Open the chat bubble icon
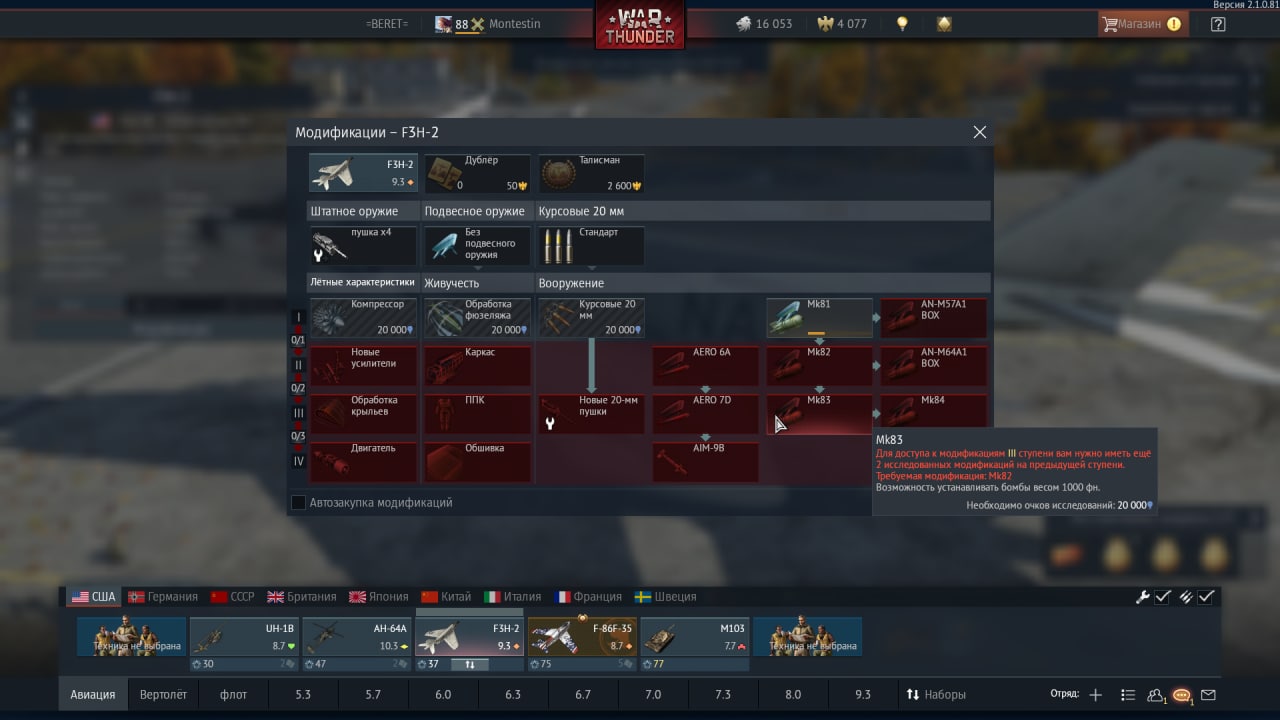This screenshot has width=1280, height=720. 1182,695
